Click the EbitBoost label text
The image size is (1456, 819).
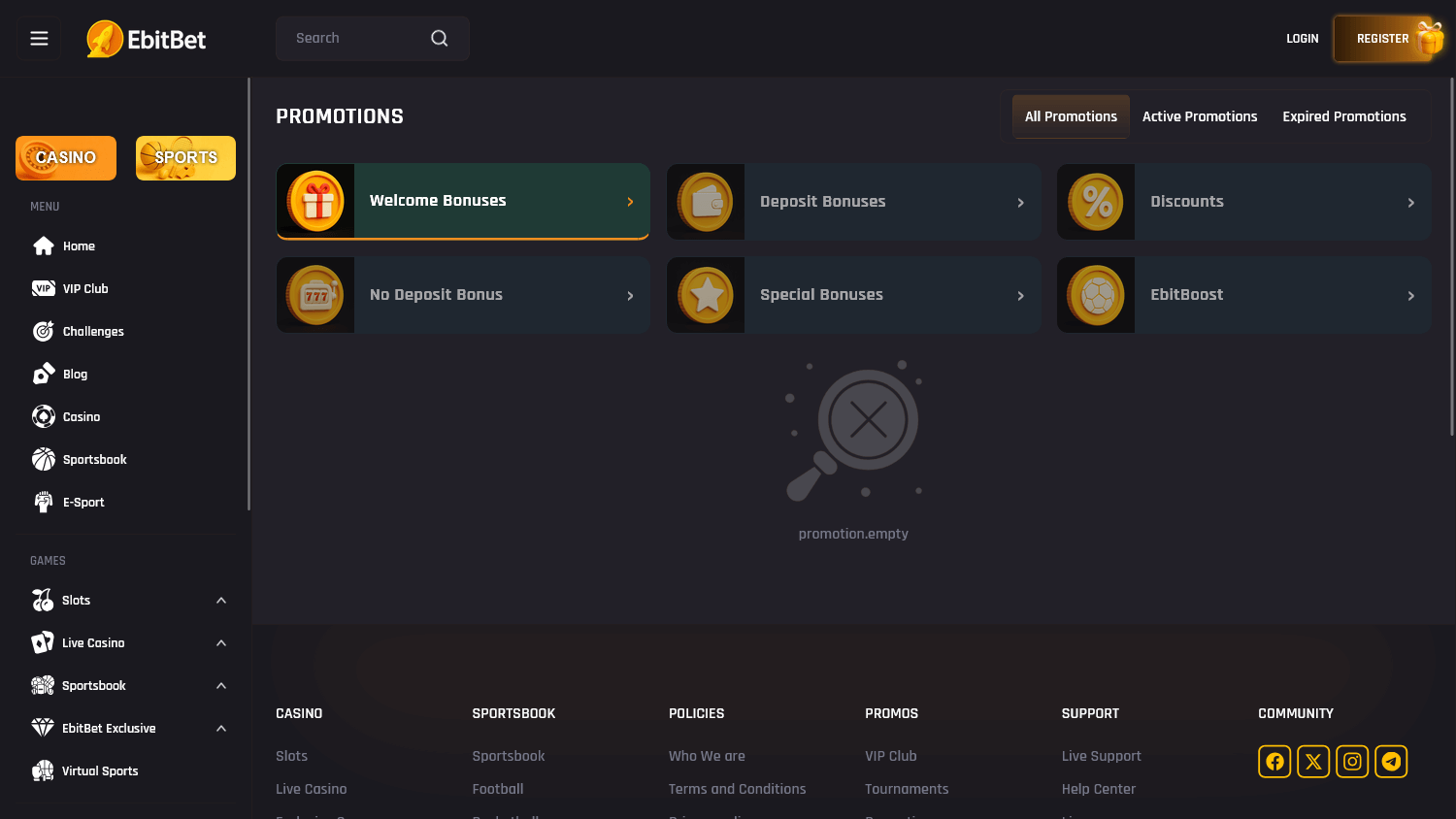[1186, 295]
